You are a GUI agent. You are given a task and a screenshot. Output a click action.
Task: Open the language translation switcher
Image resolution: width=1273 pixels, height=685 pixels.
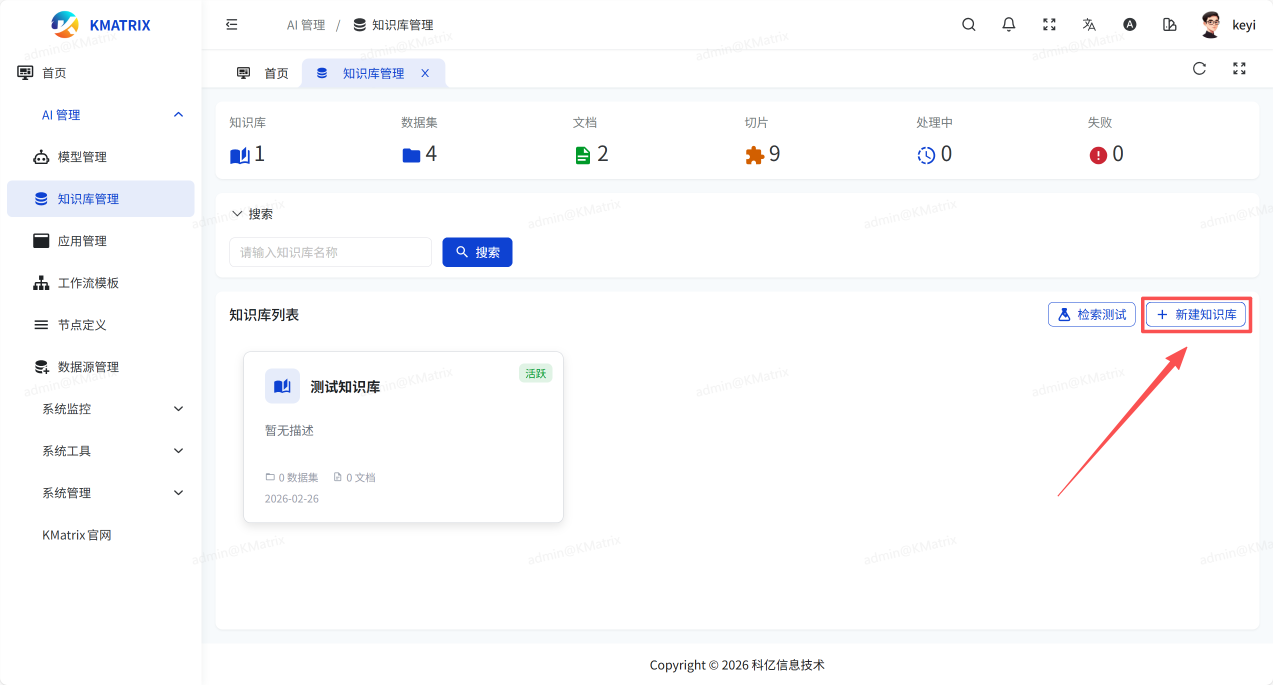click(1089, 25)
